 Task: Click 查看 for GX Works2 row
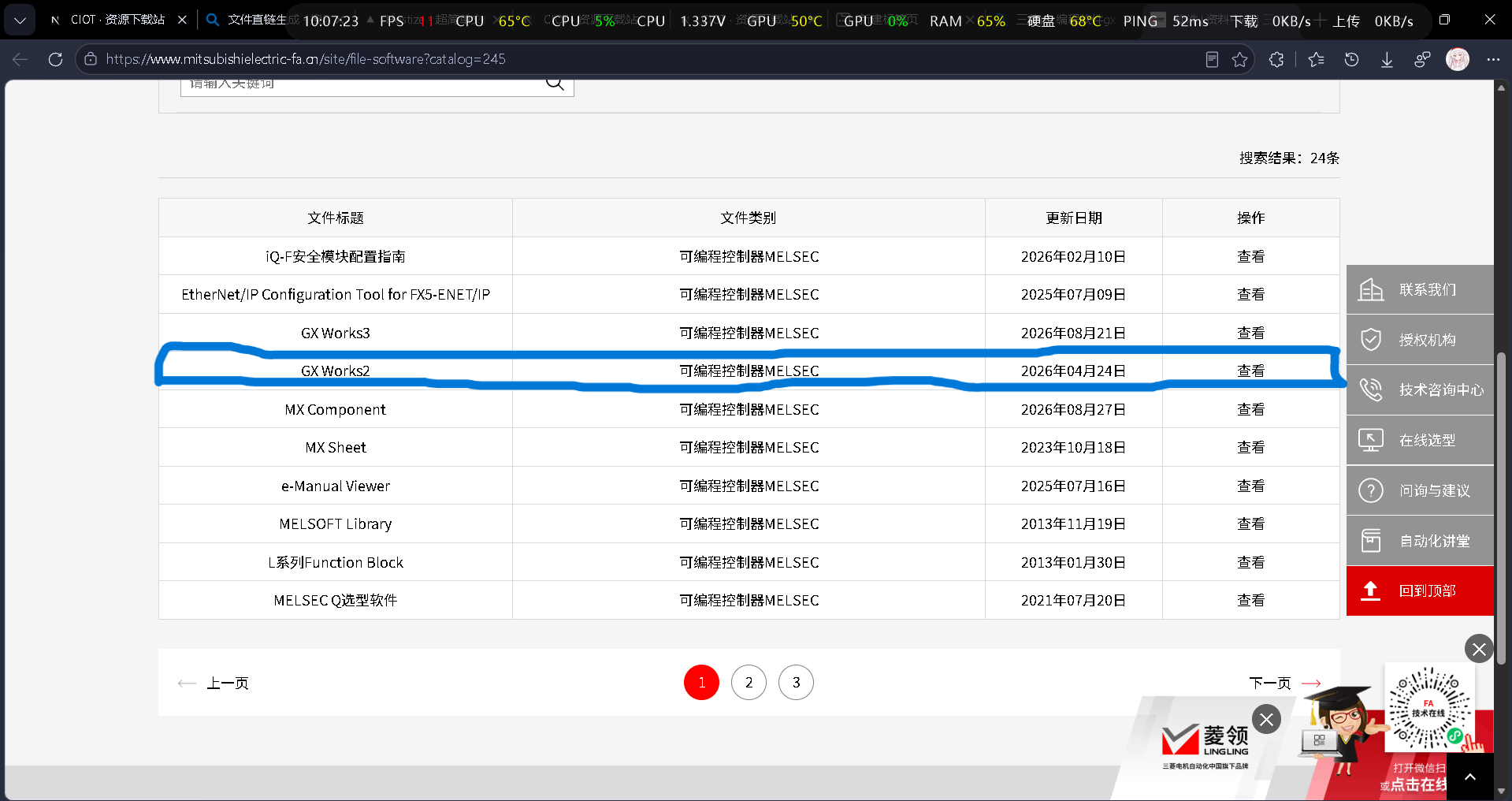point(1250,371)
